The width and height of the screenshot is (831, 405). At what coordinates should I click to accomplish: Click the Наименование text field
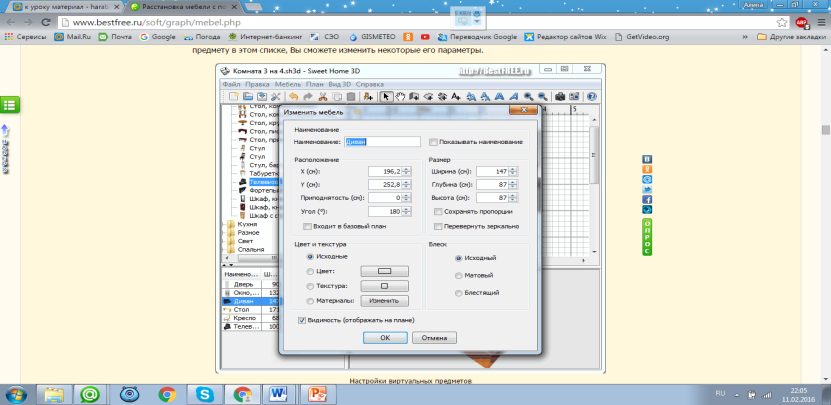[x=382, y=142]
